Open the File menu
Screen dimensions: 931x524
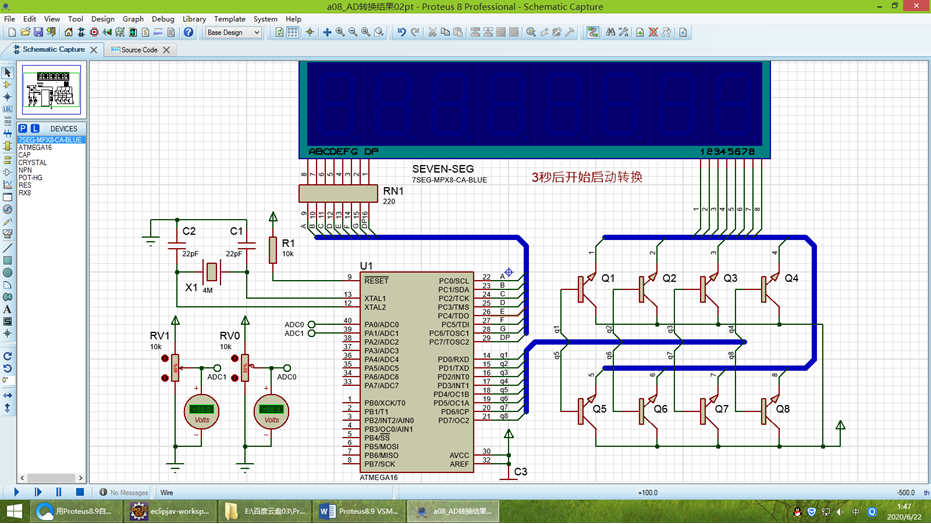(10, 19)
